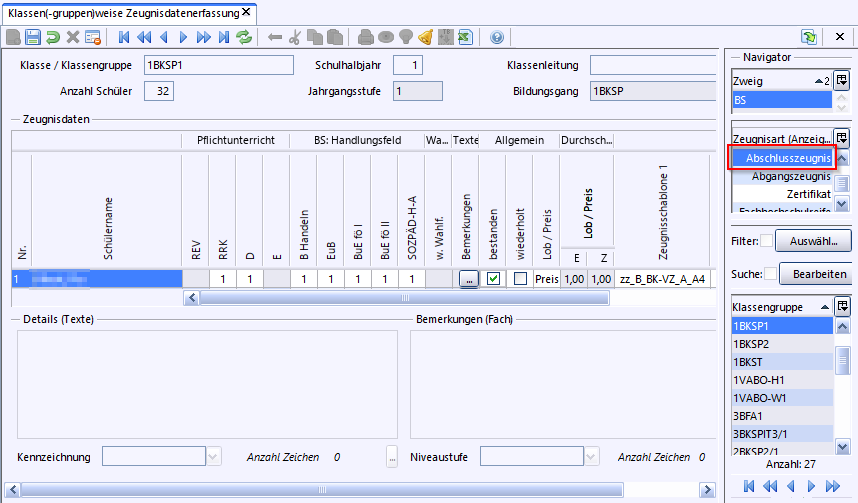Click the green Undo arrow icon
This screenshot has width=858, height=503.
click(52, 37)
